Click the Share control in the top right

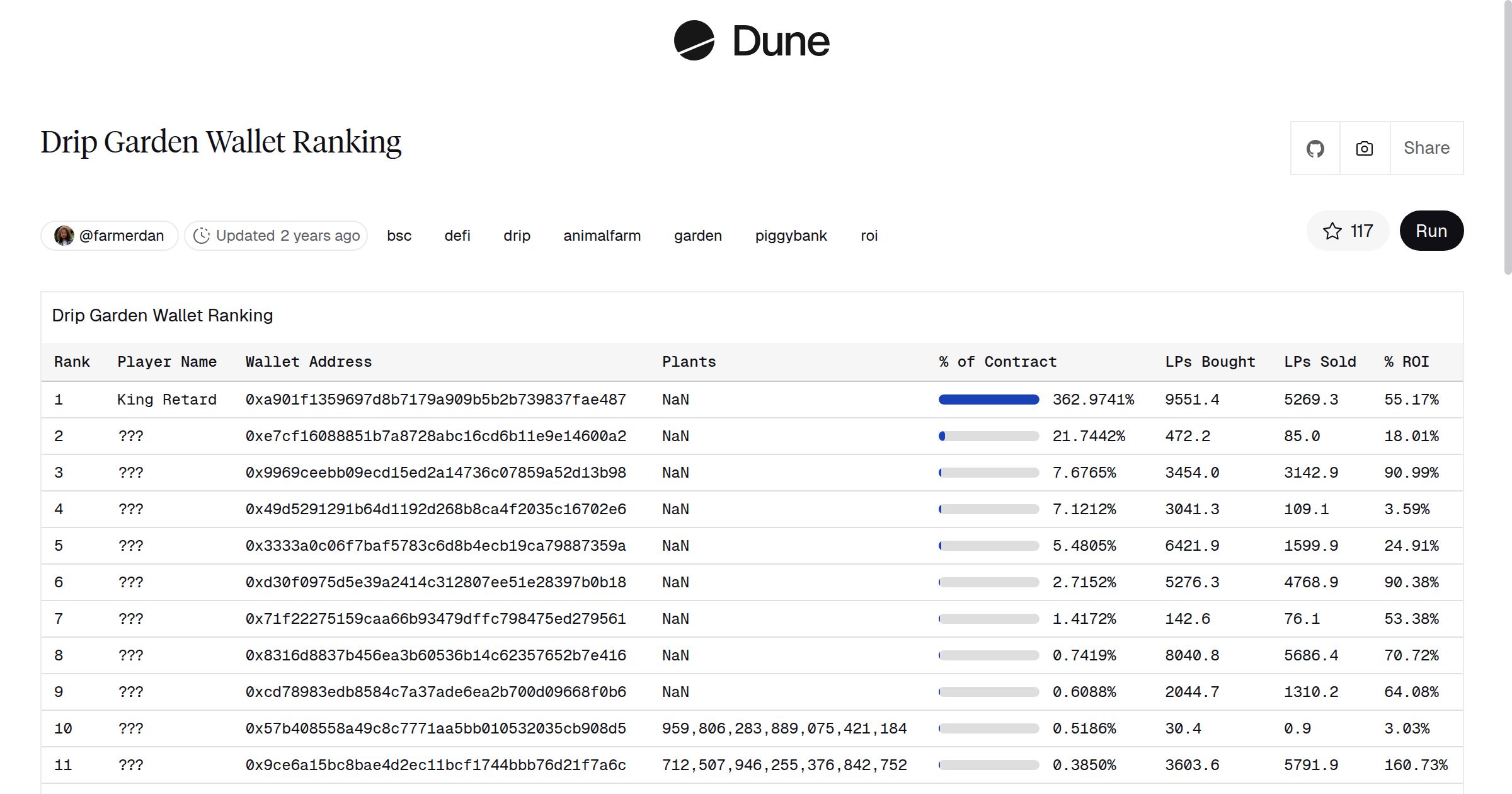(x=1426, y=147)
